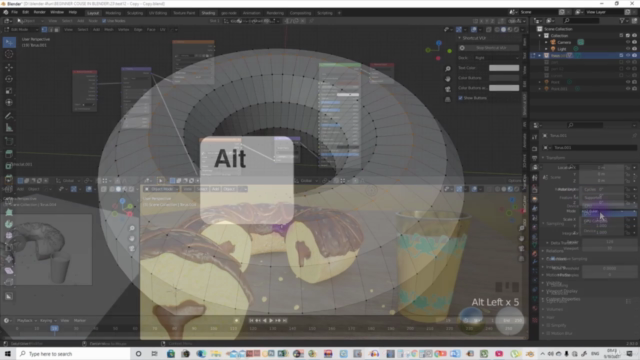The height and width of the screenshot is (360, 640).
Task: Click the outliner search field
Action: 581,20
